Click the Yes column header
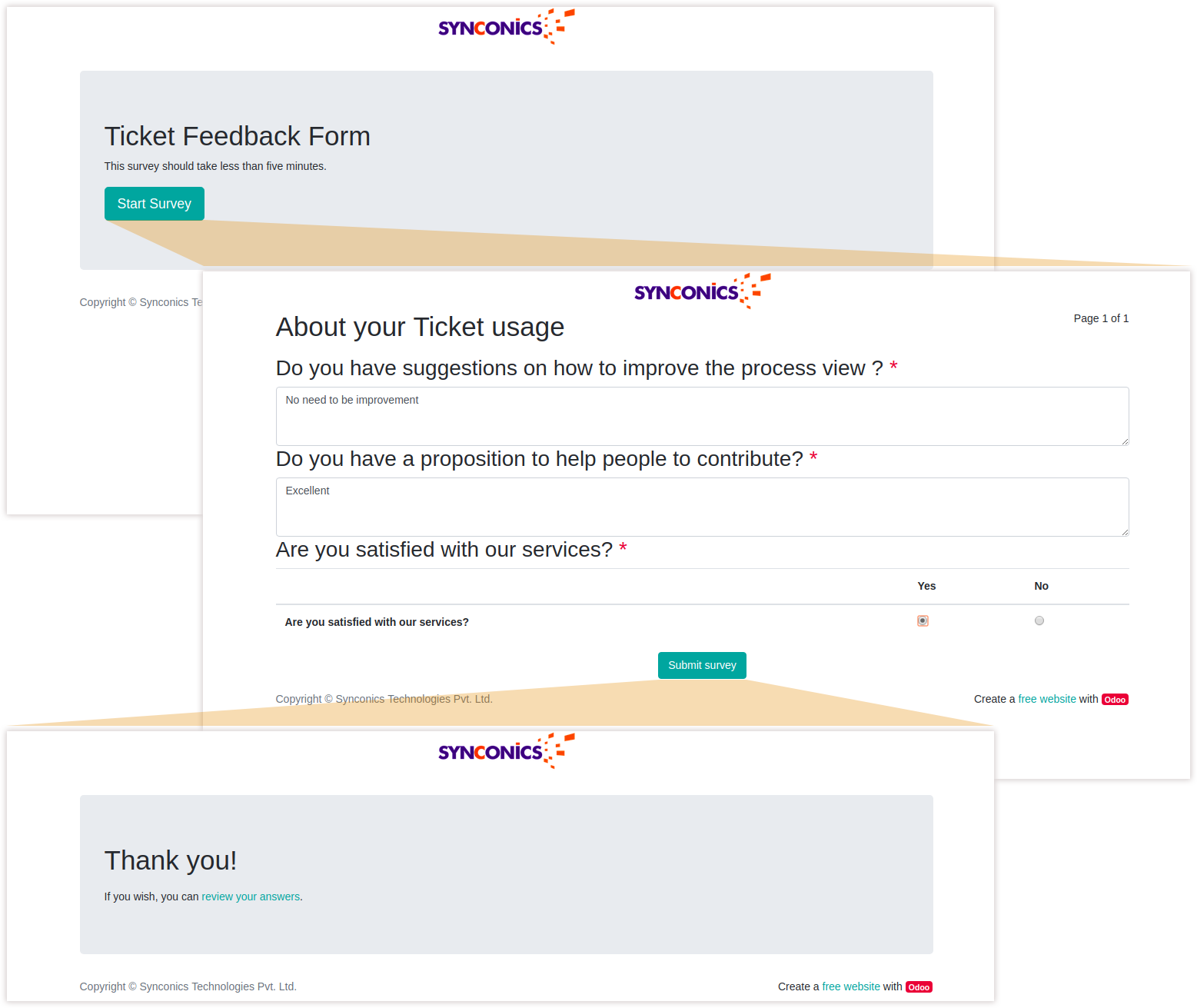Viewport: 1197px width, 1008px height. click(x=926, y=586)
